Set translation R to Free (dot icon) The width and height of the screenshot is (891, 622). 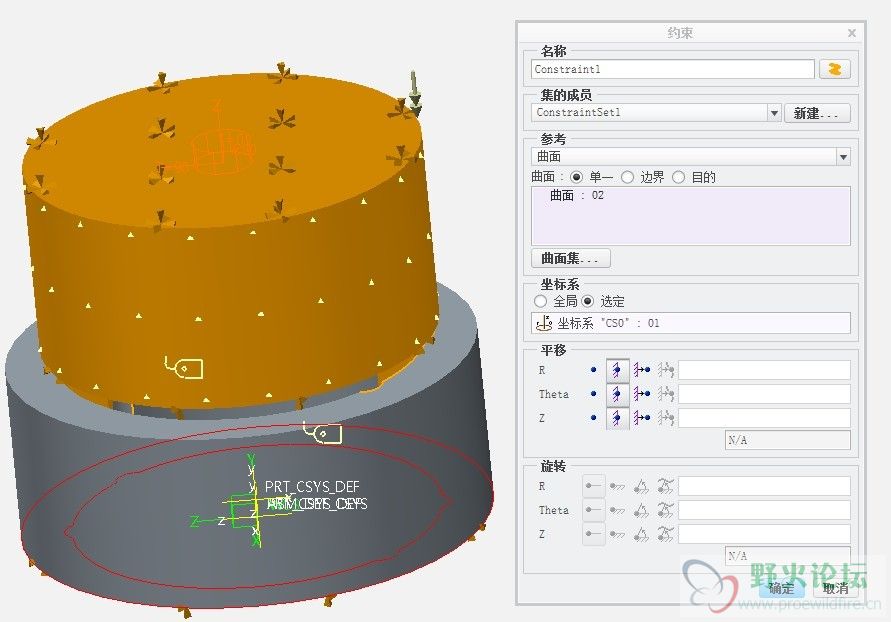click(594, 370)
